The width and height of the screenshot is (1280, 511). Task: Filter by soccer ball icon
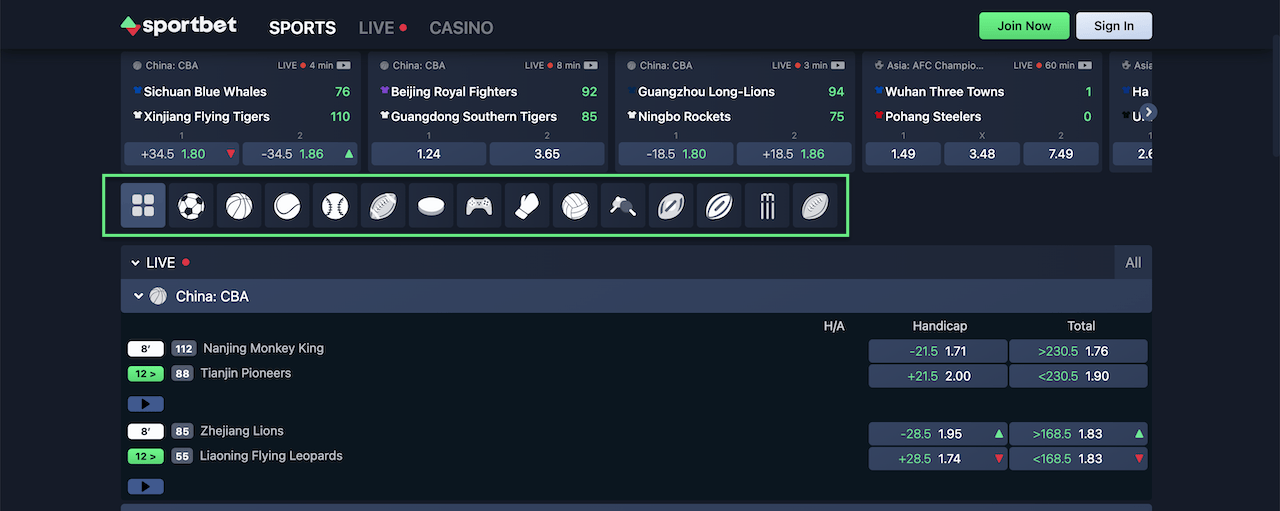191,206
